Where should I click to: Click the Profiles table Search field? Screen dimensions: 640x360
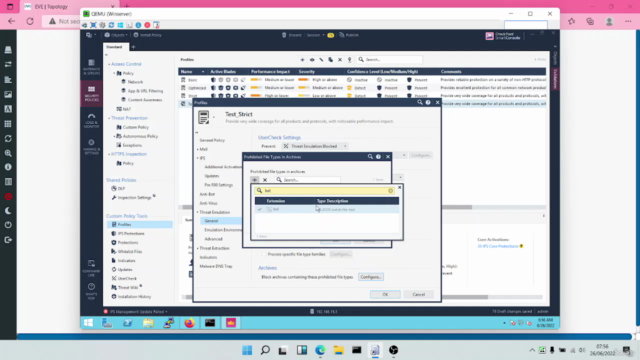(x=390, y=60)
